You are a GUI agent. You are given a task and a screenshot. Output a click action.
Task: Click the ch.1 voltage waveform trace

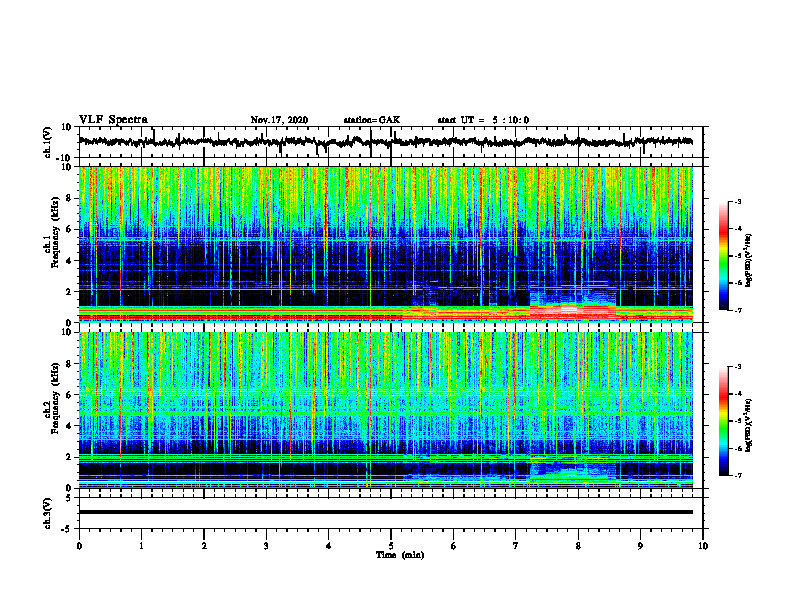385,142
